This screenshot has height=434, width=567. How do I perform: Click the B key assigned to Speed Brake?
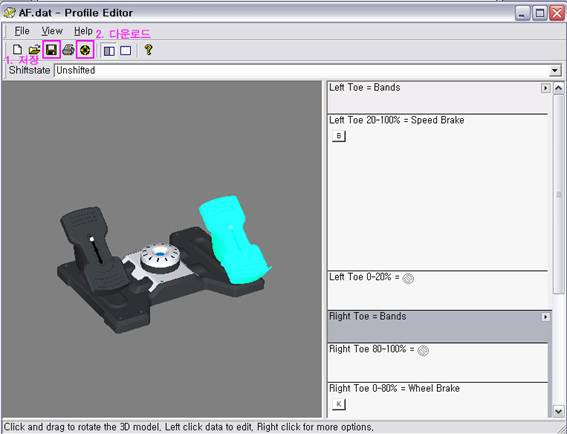pos(339,136)
